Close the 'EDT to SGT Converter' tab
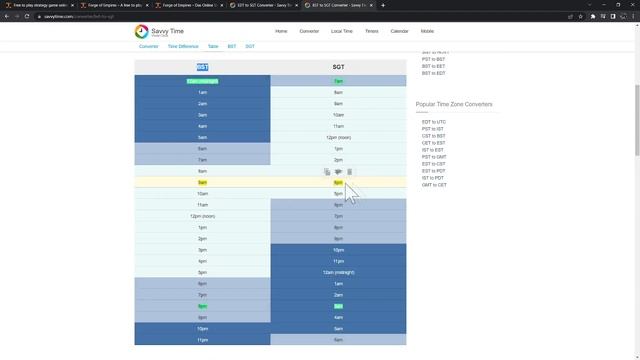This screenshot has width=640, height=360. tap(296, 5)
